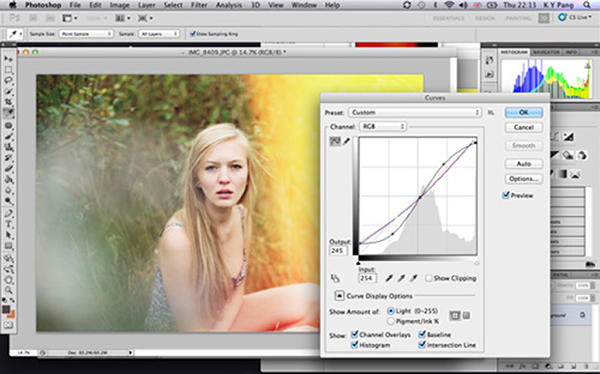600x374 pixels.
Task: Select the edit-points curve tool icon
Action: tap(335, 142)
